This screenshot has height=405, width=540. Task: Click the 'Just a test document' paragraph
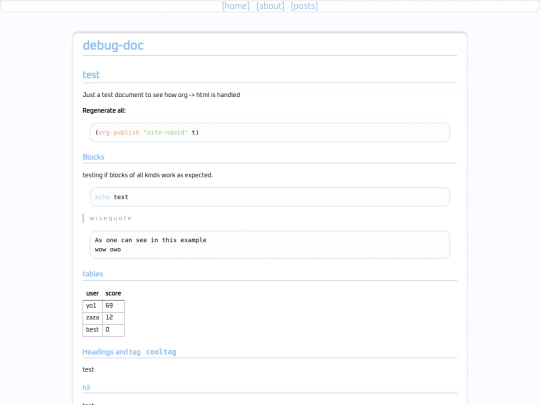(x=161, y=95)
